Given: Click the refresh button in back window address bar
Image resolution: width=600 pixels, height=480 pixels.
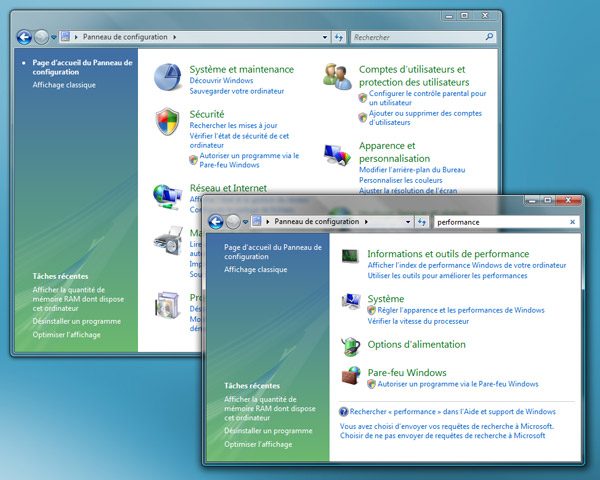Looking at the screenshot, I should coord(339,37).
